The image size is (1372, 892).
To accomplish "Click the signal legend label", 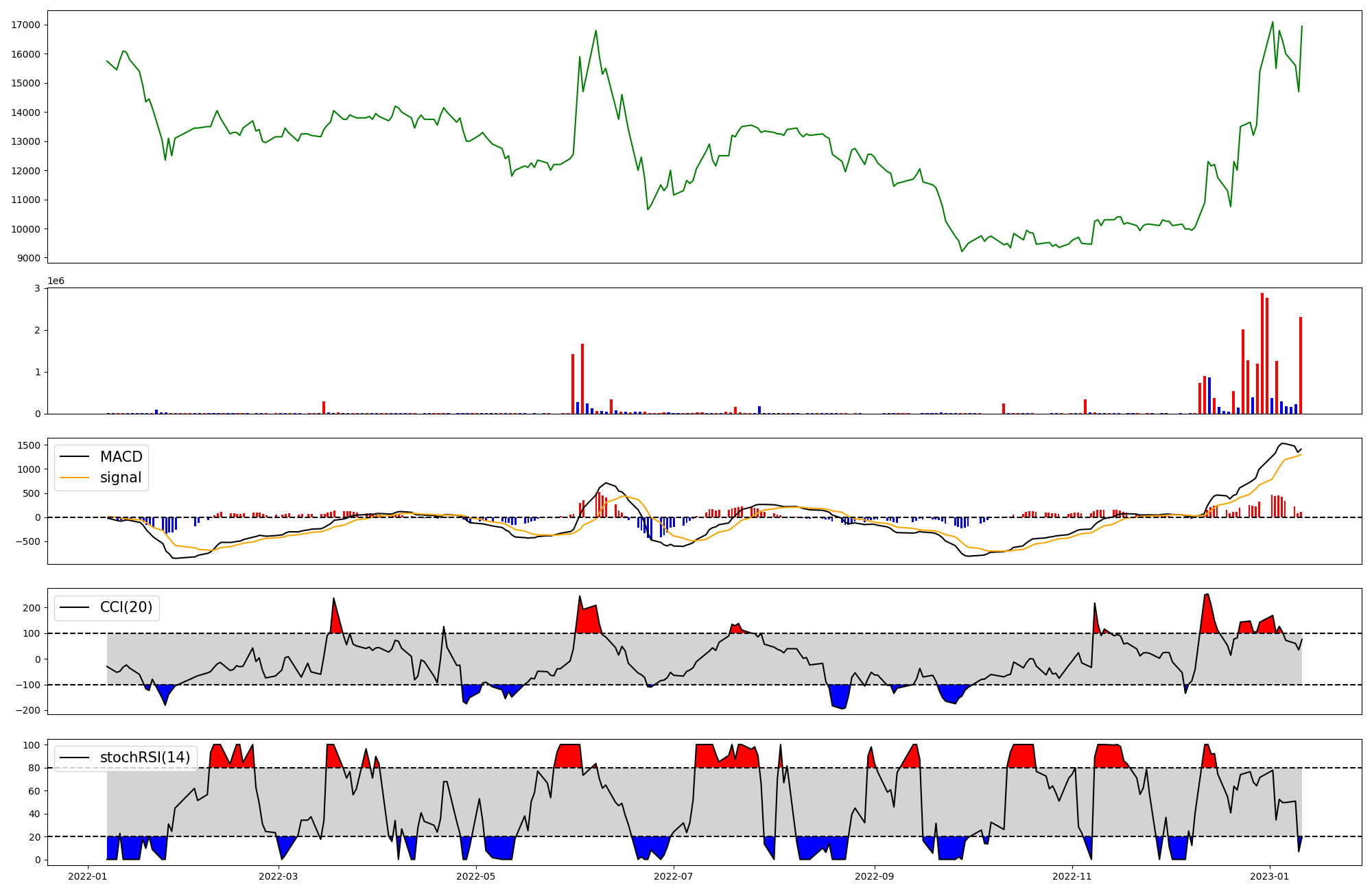I will coord(121,478).
